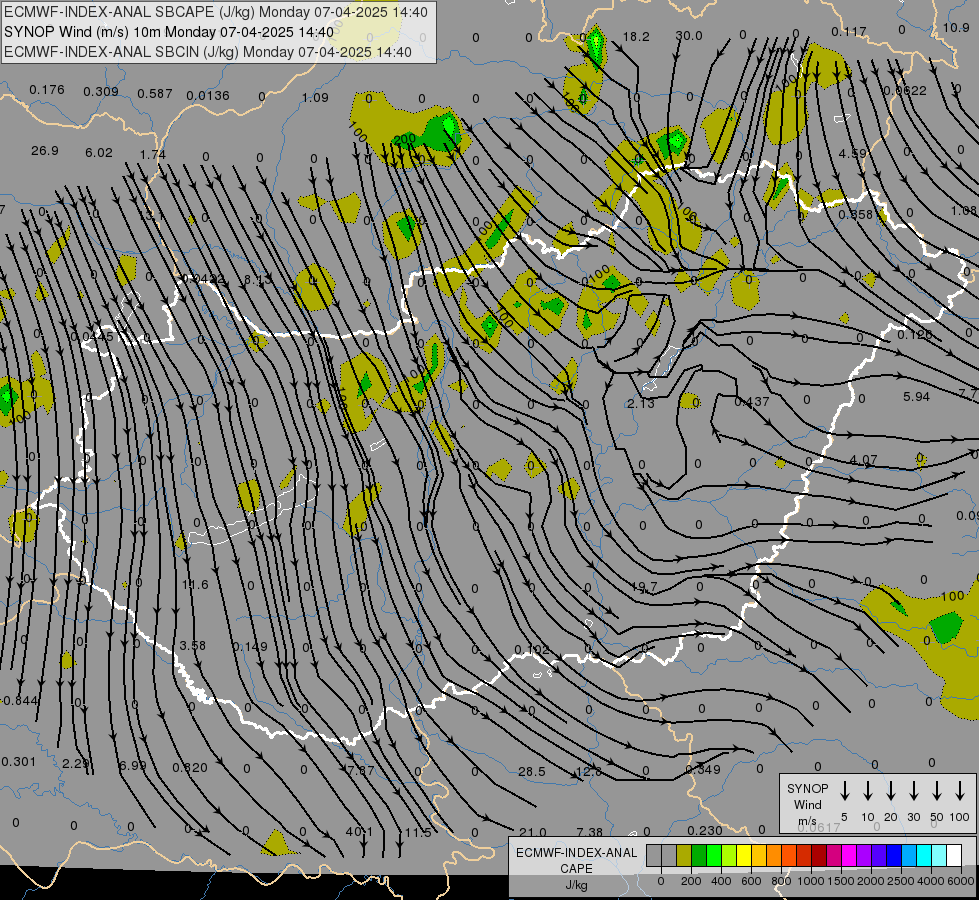Pick the pure blue swatch before 2500 tick

tap(893, 855)
